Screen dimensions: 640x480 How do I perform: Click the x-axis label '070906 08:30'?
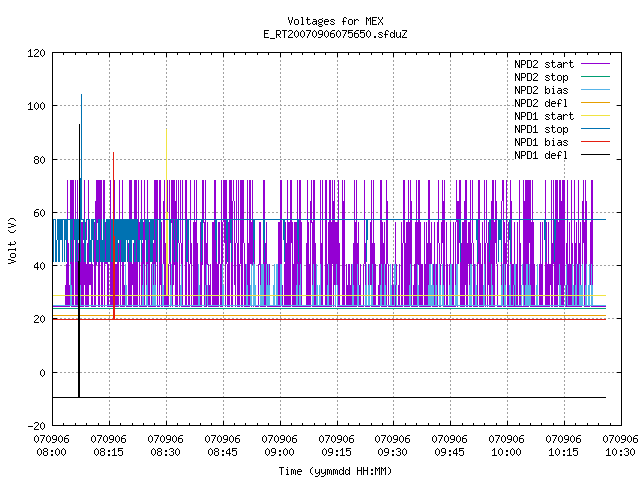click(x=165, y=446)
